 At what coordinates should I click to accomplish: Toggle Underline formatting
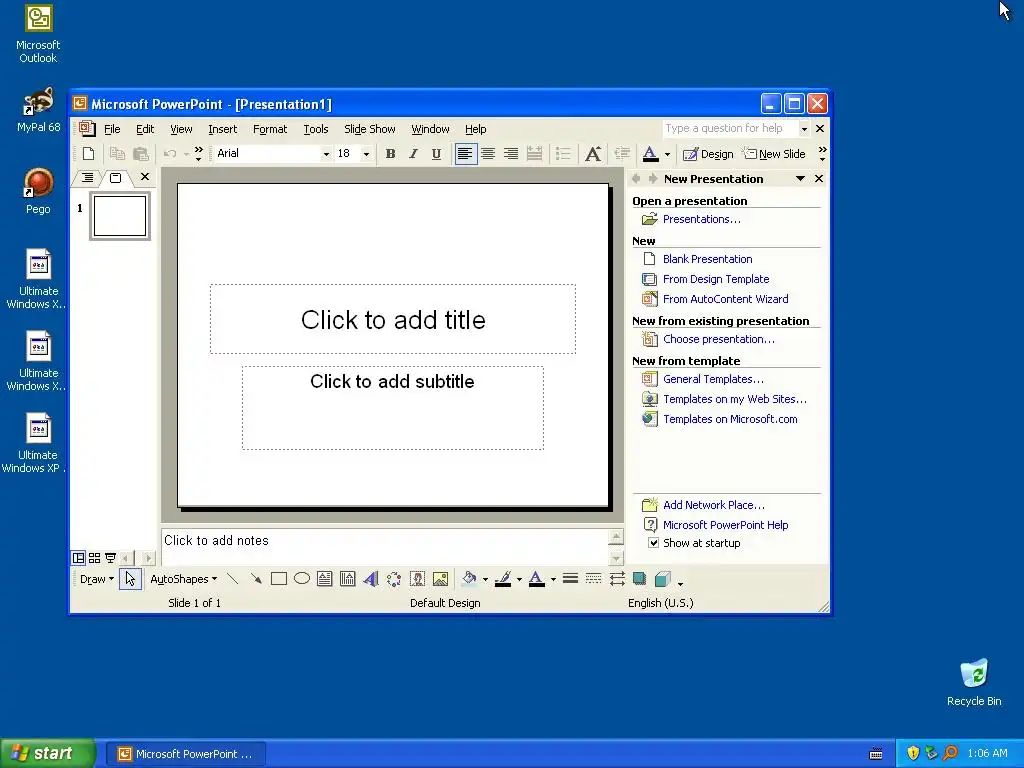pos(436,154)
